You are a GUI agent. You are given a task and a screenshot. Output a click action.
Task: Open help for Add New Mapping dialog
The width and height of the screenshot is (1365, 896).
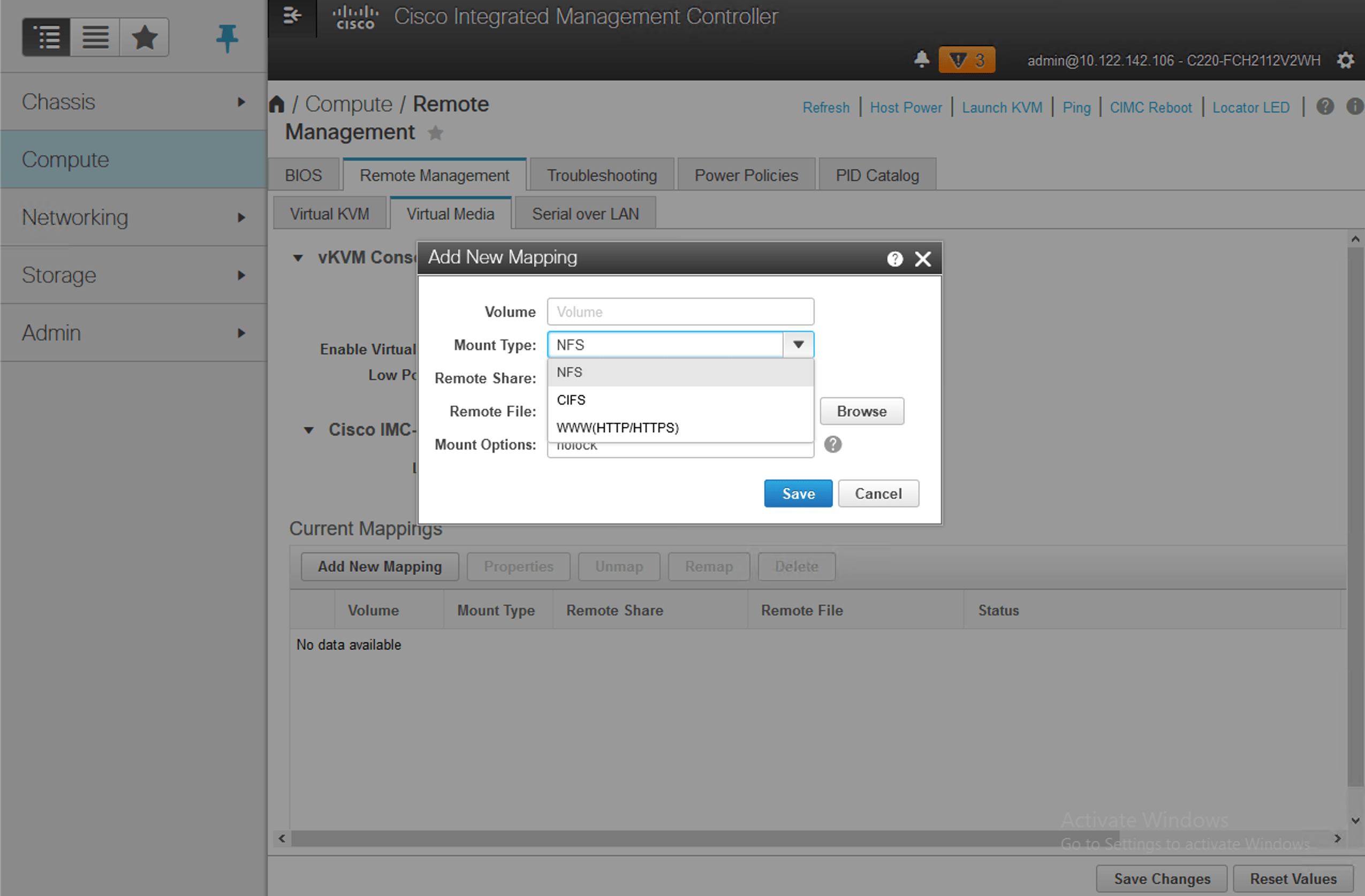coord(894,259)
